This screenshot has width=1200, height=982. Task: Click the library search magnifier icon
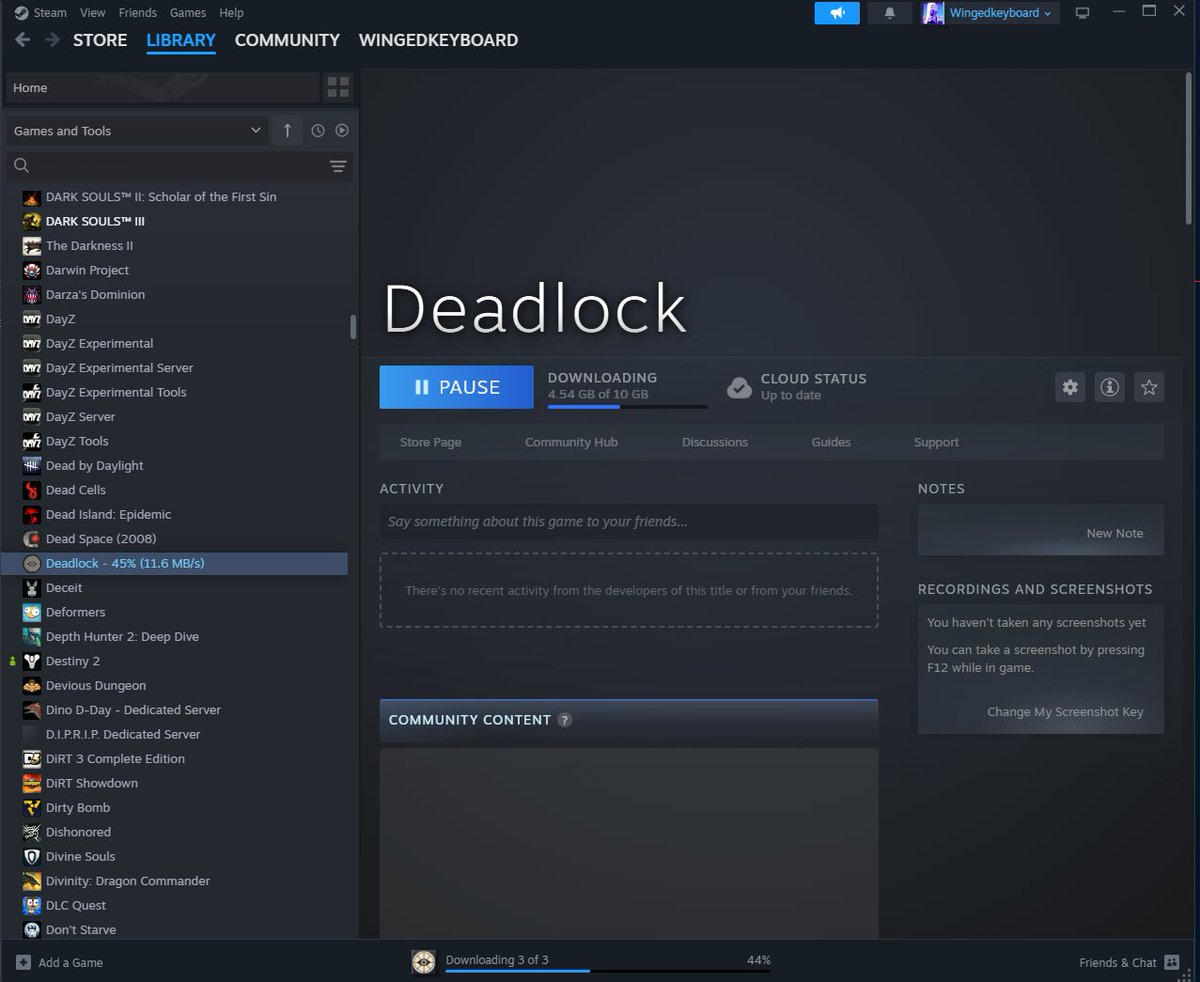(22, 165)
